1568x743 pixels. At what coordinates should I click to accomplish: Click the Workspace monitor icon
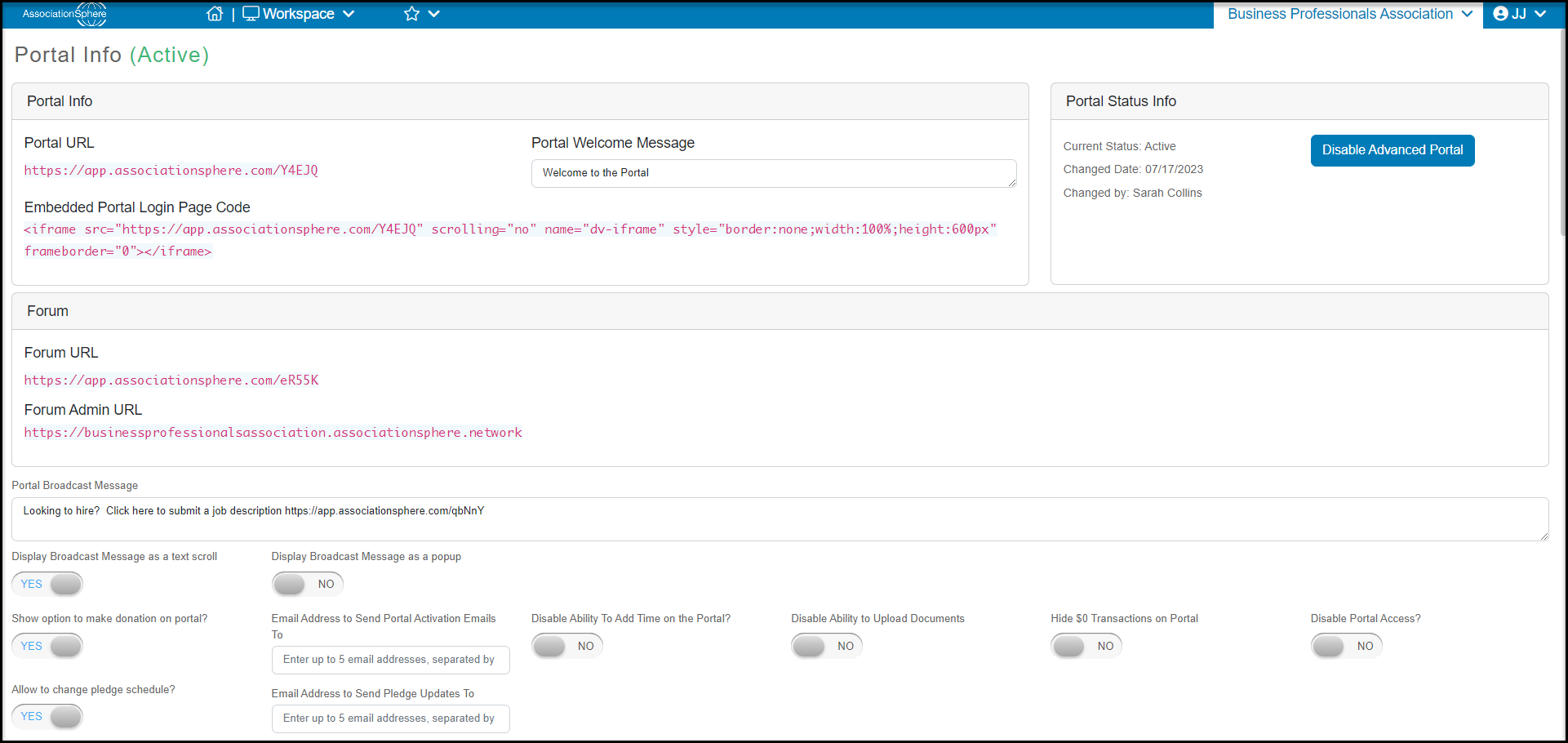tap(251, 14)
